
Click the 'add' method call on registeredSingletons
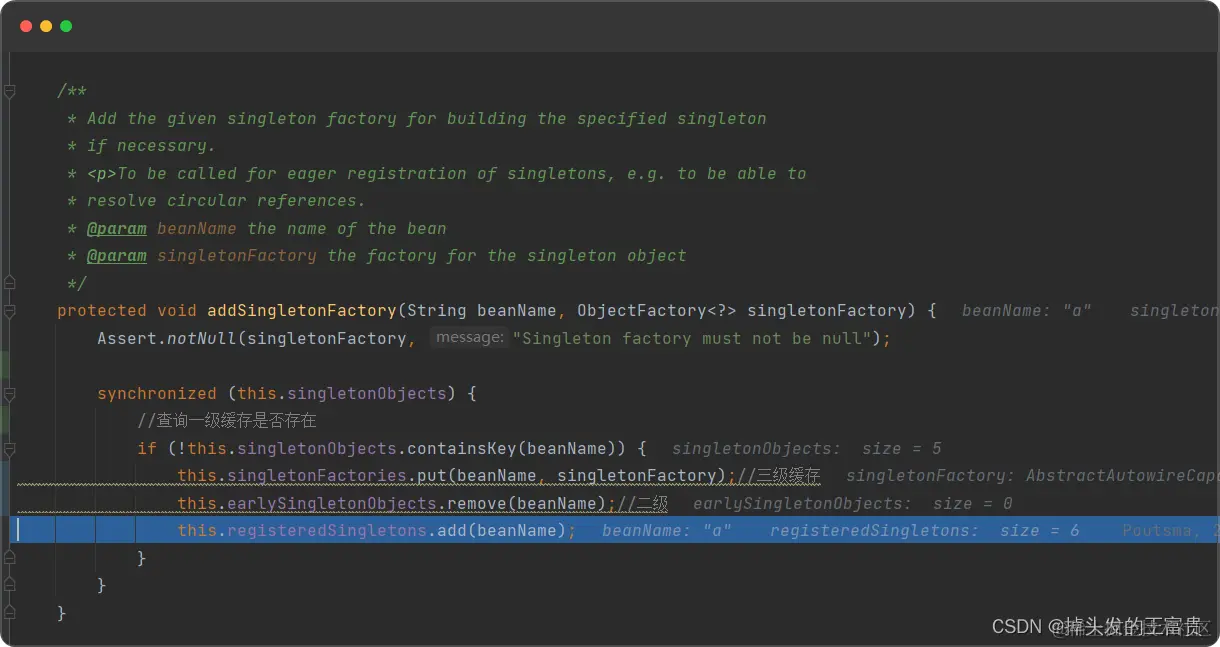452,531
